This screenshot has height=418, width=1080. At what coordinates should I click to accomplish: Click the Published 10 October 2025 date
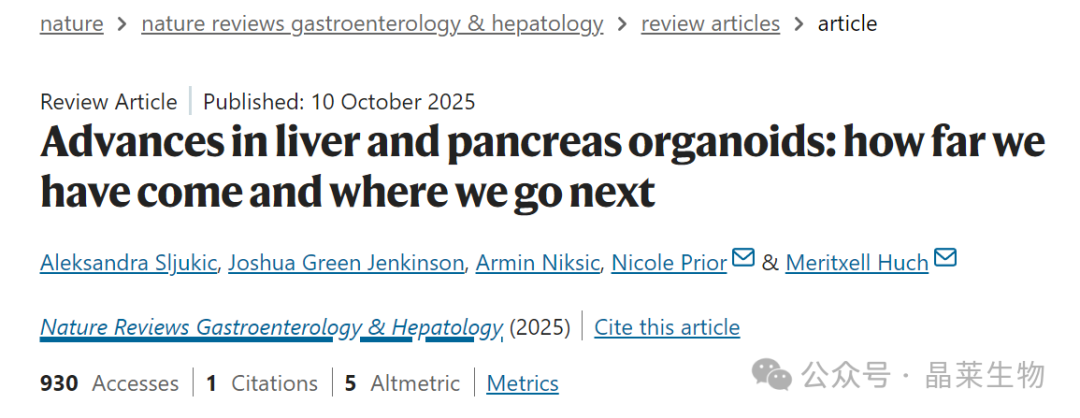tap(339, 101)
